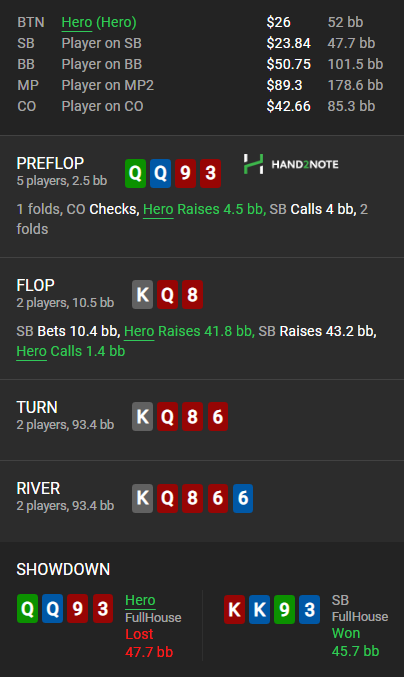404x677 pixels.
Task: Click Hero Raises 41.8 bb flop action
Action: pos(189,331)
